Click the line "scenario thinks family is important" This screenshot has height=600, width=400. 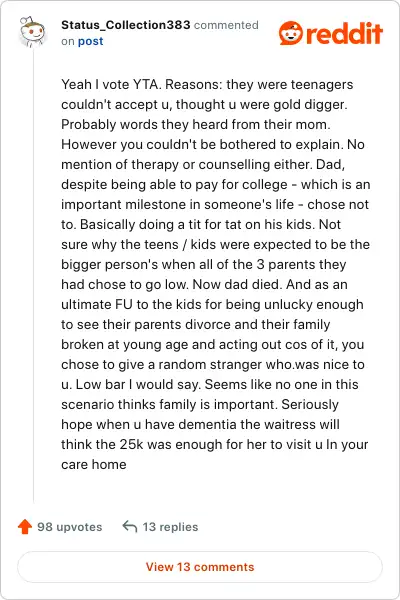pyautogui.click(x=200, y=404)
